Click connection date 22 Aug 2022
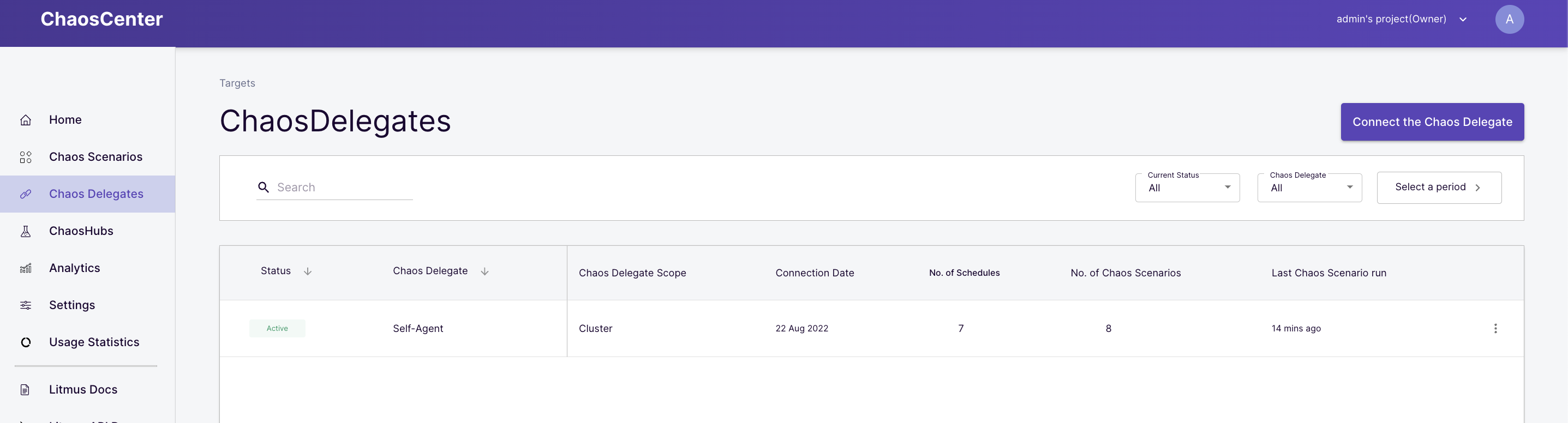 (801, 328)
